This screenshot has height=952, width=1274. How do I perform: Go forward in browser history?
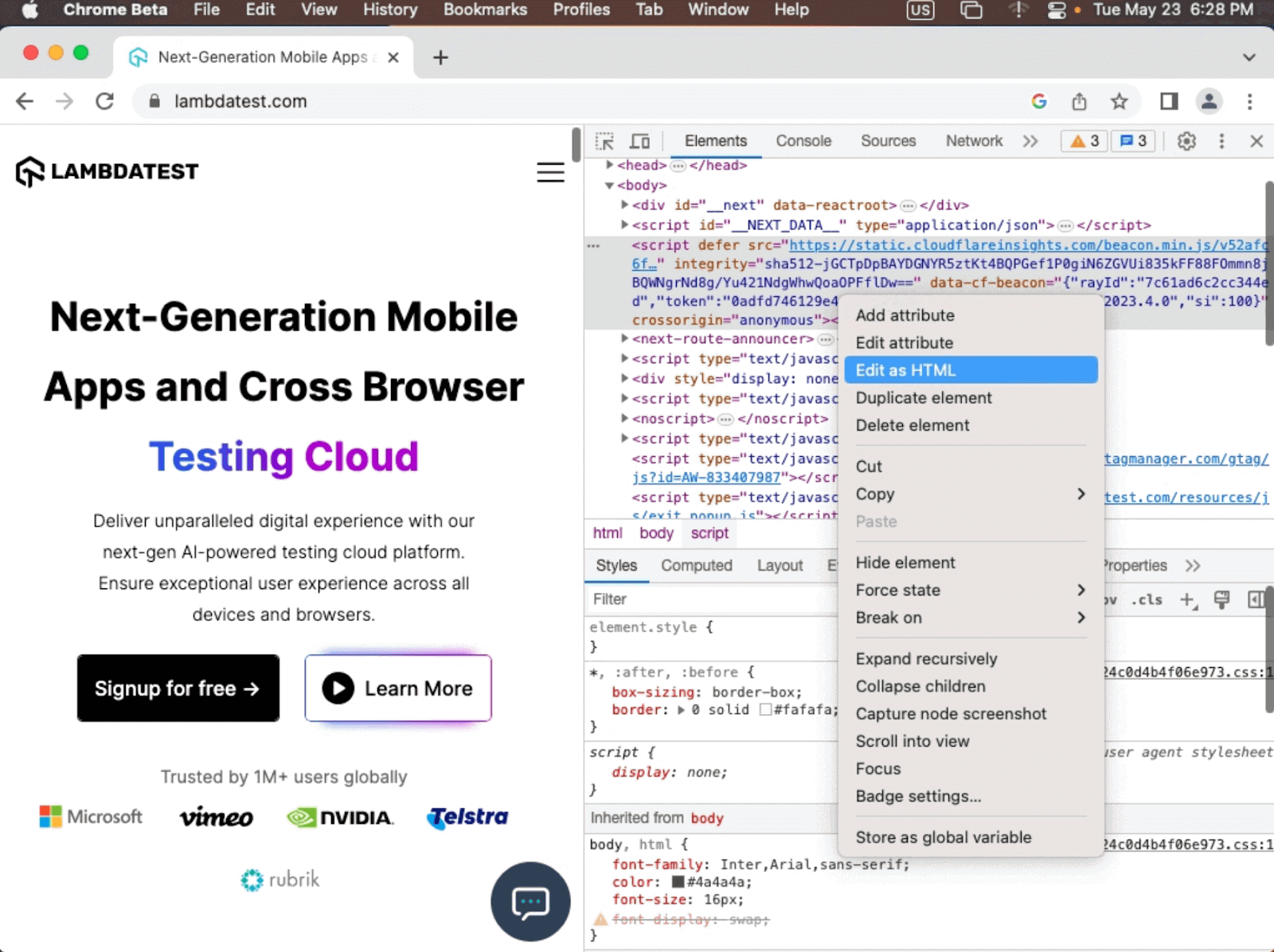(x=64, y=101)
